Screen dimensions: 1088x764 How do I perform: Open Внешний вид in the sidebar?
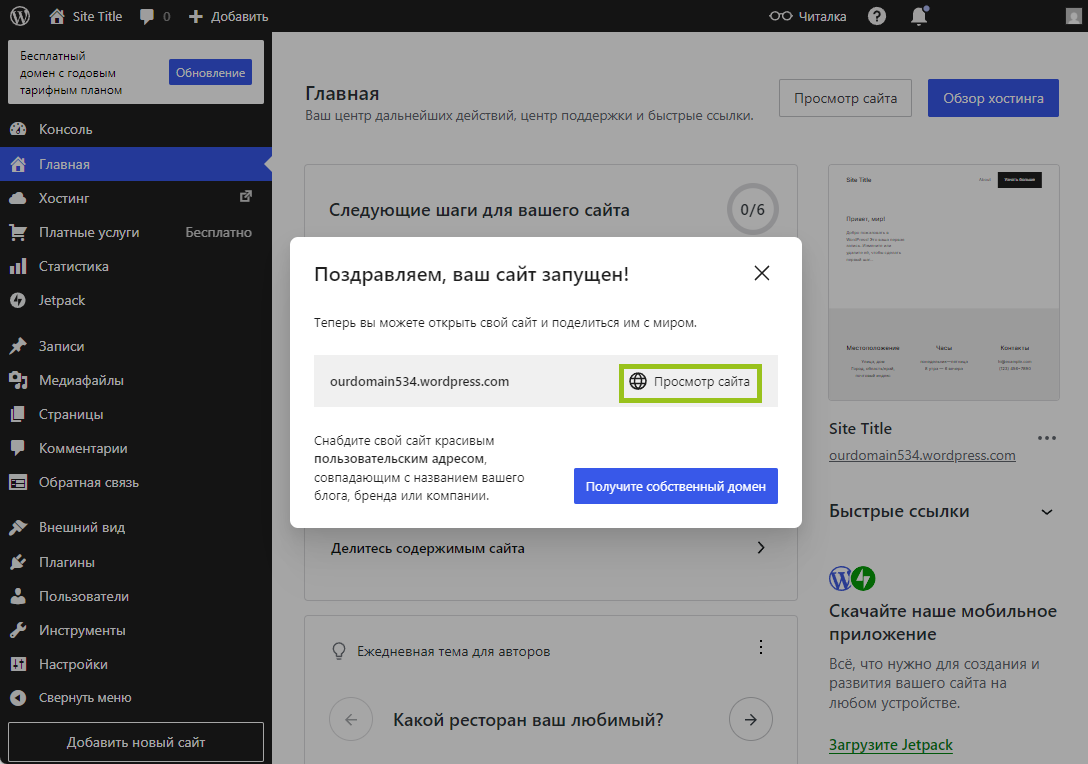[136, 527]
